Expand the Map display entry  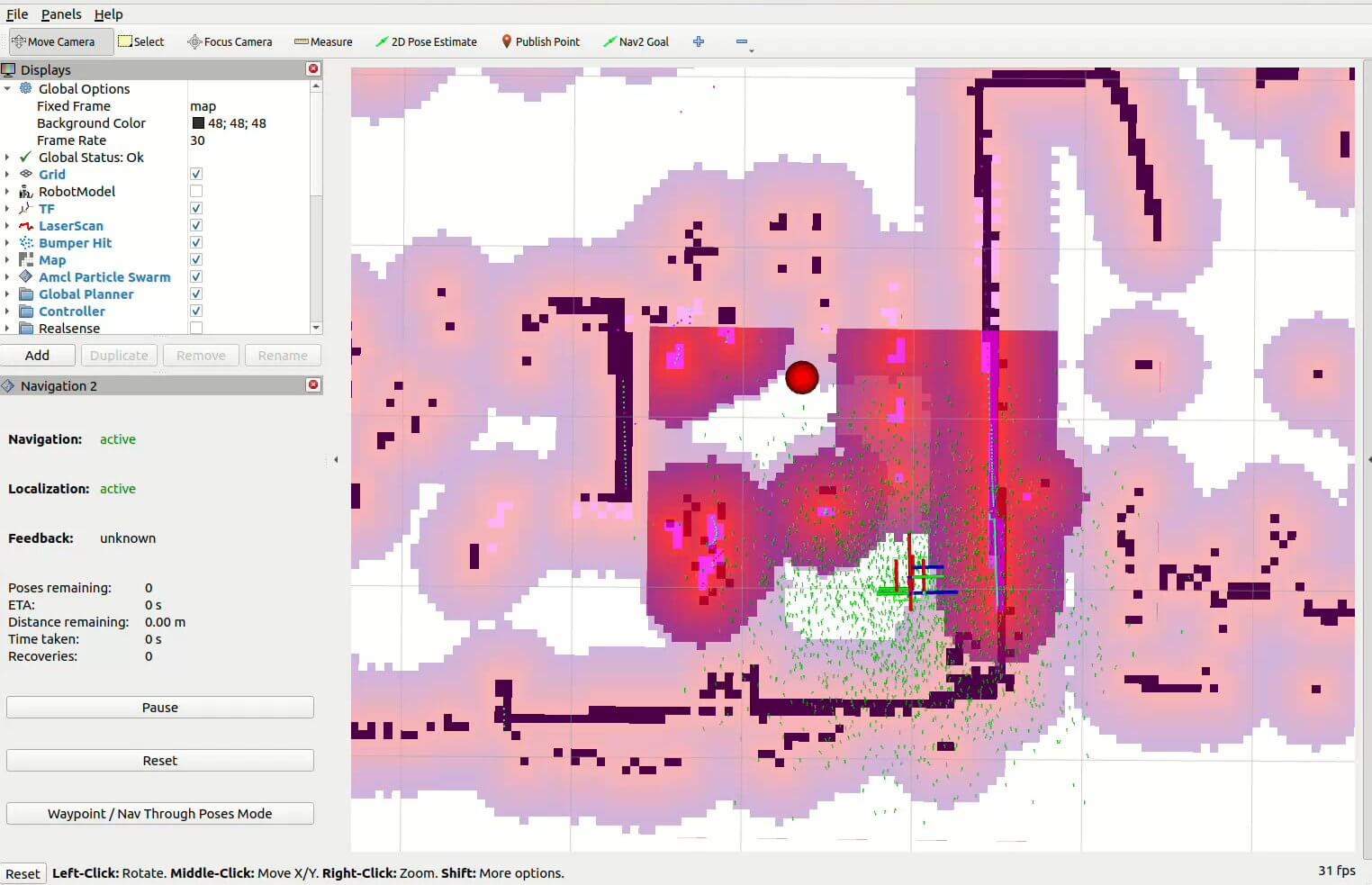tap(7, 260)
